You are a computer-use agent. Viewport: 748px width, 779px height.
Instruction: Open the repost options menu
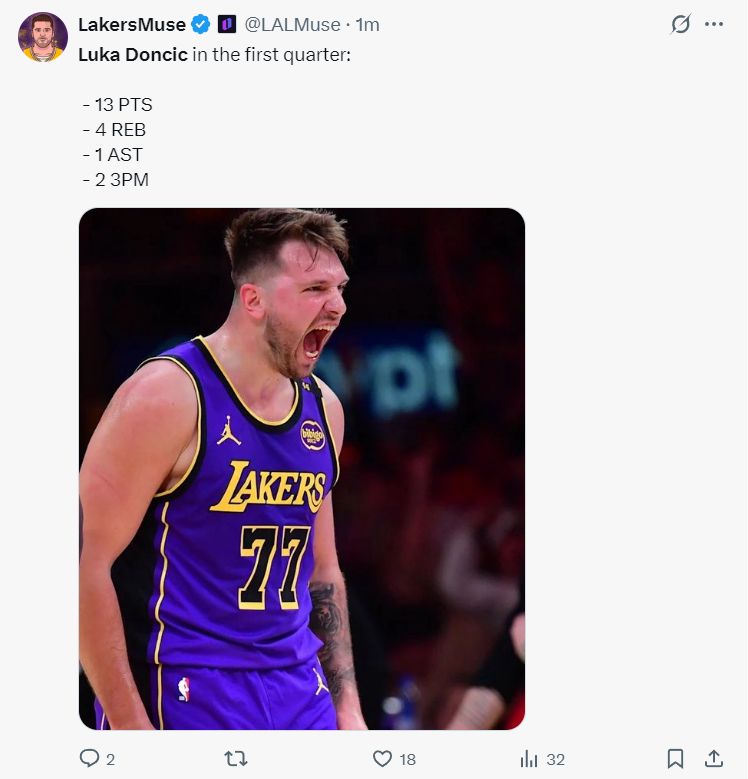[236, 759]
